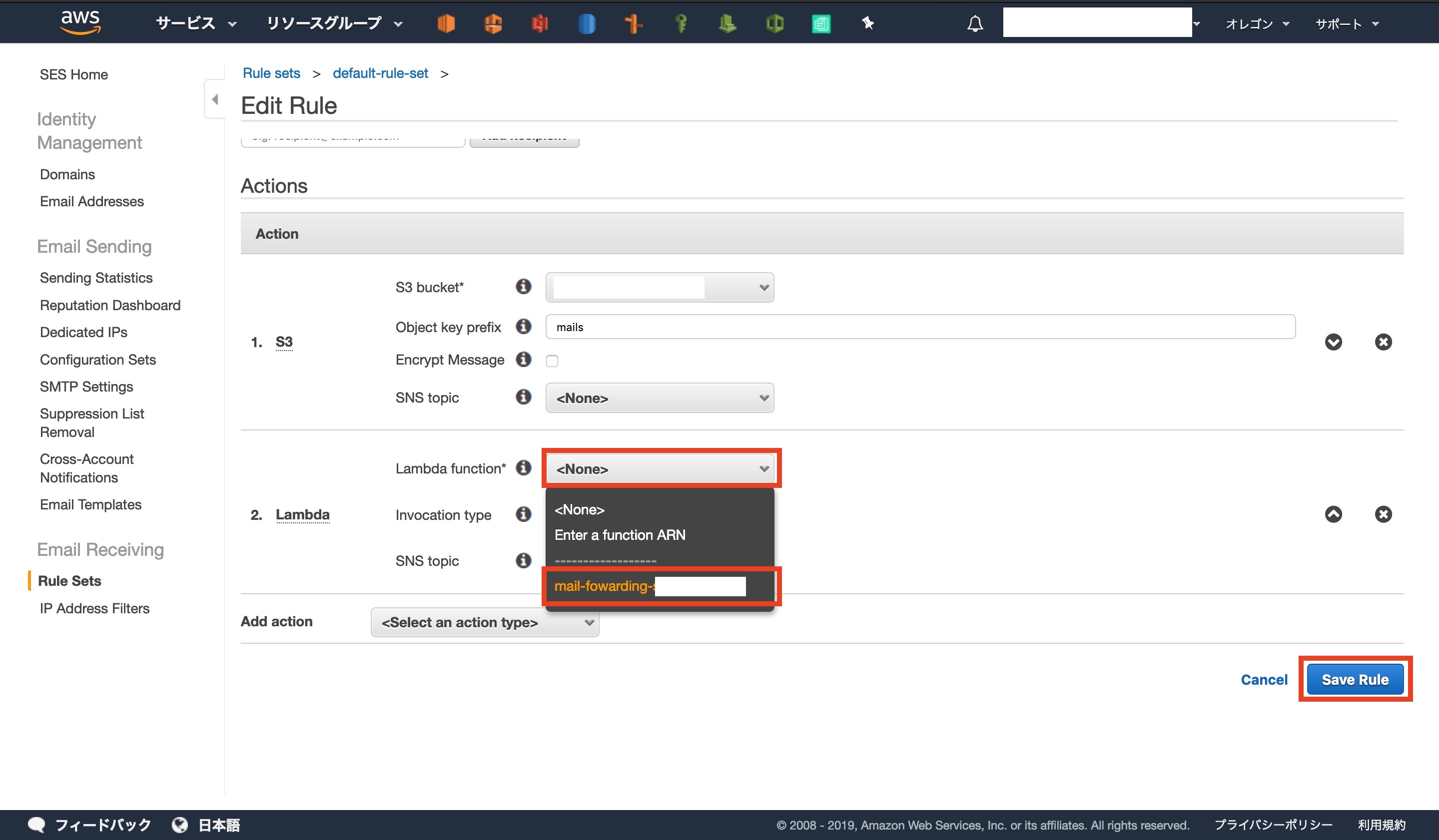
Task: Choose Enter a function ARN option
Action: coord(620,535)
